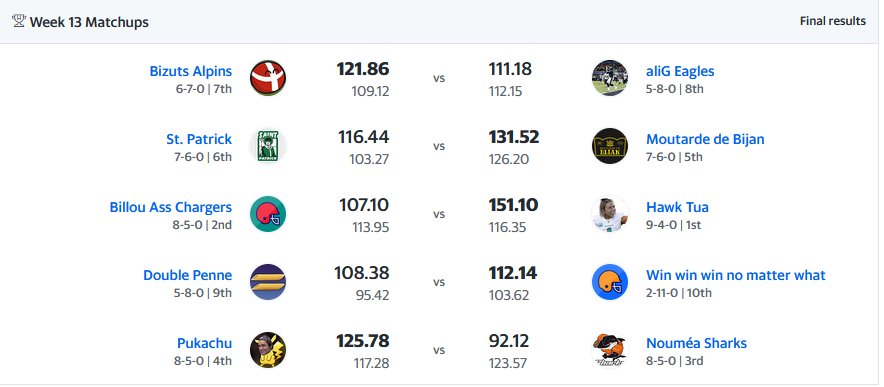Click the vs label of Double Penne matchup
The width and height of the screenshot is (884, 387).
click(439, 283)
